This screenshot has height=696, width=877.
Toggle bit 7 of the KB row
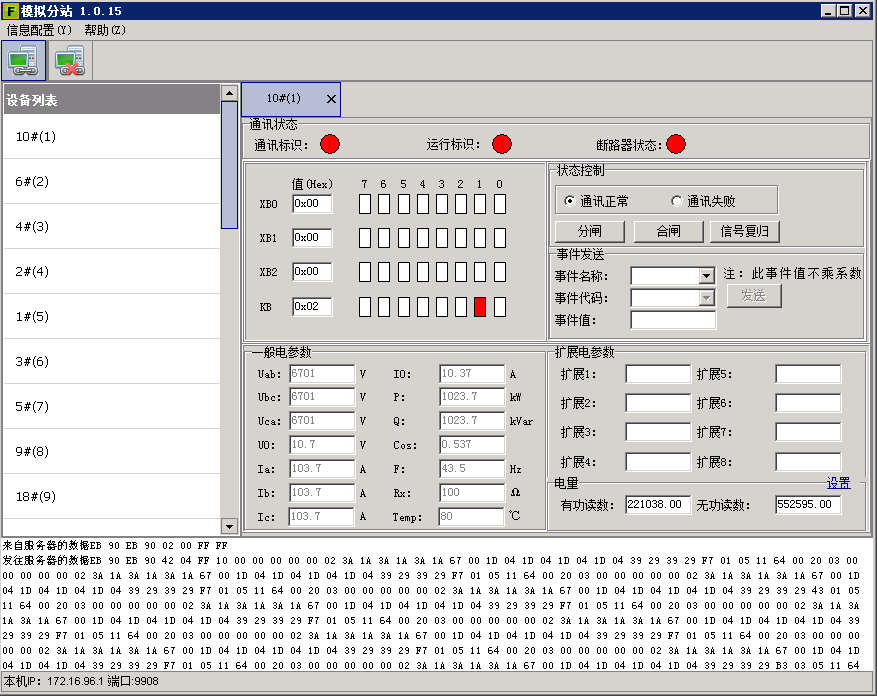point(365,307)
